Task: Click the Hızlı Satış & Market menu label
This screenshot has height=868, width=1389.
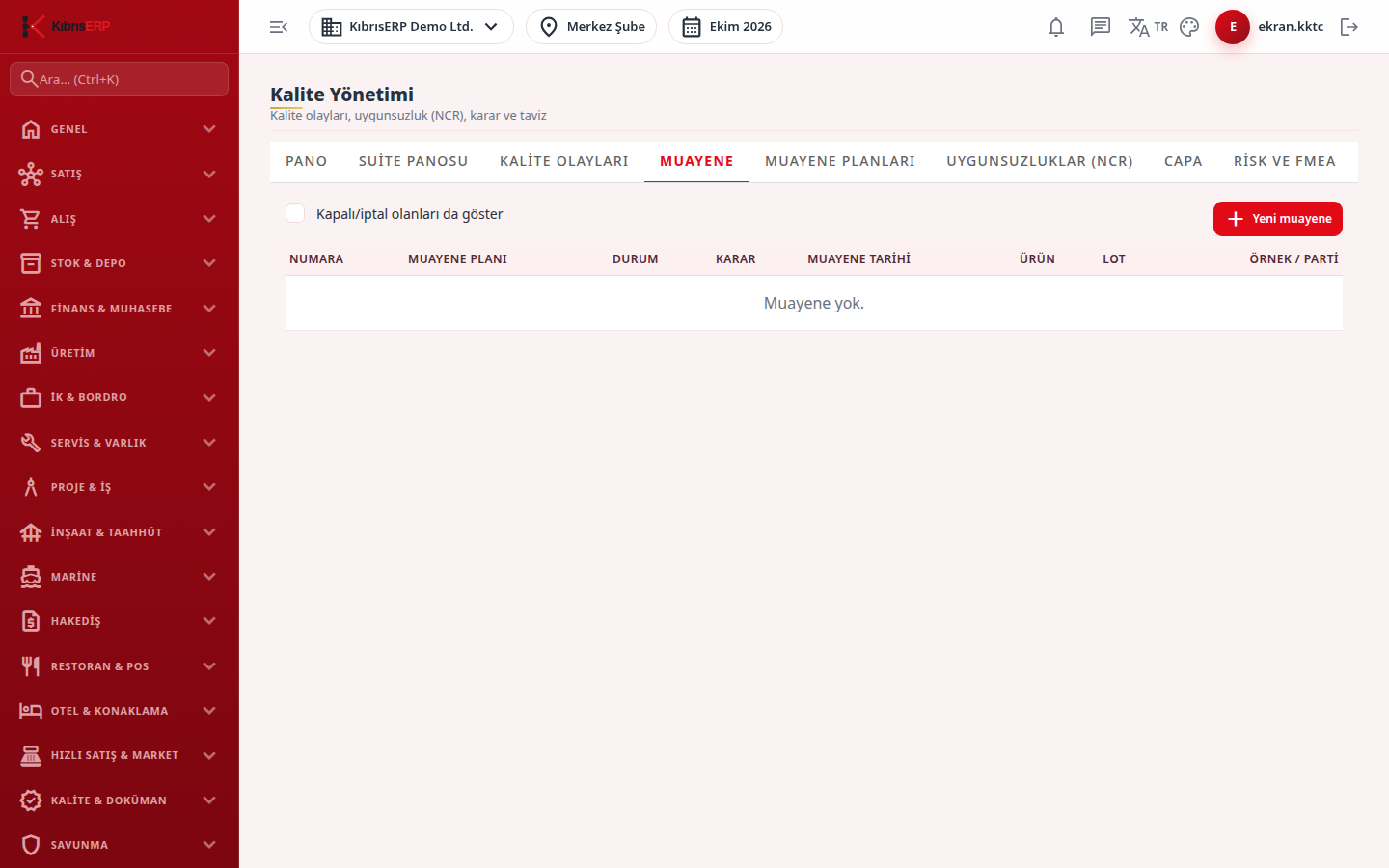Action: pos(115,755)
